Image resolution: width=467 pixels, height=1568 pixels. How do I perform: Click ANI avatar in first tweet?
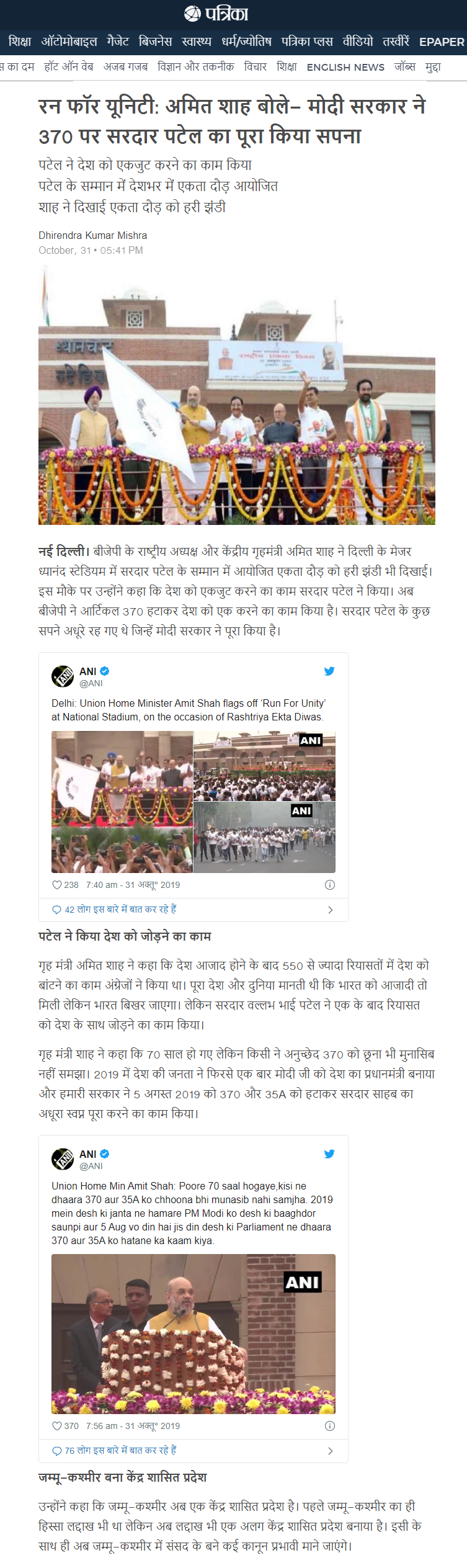tap(63, 676)
